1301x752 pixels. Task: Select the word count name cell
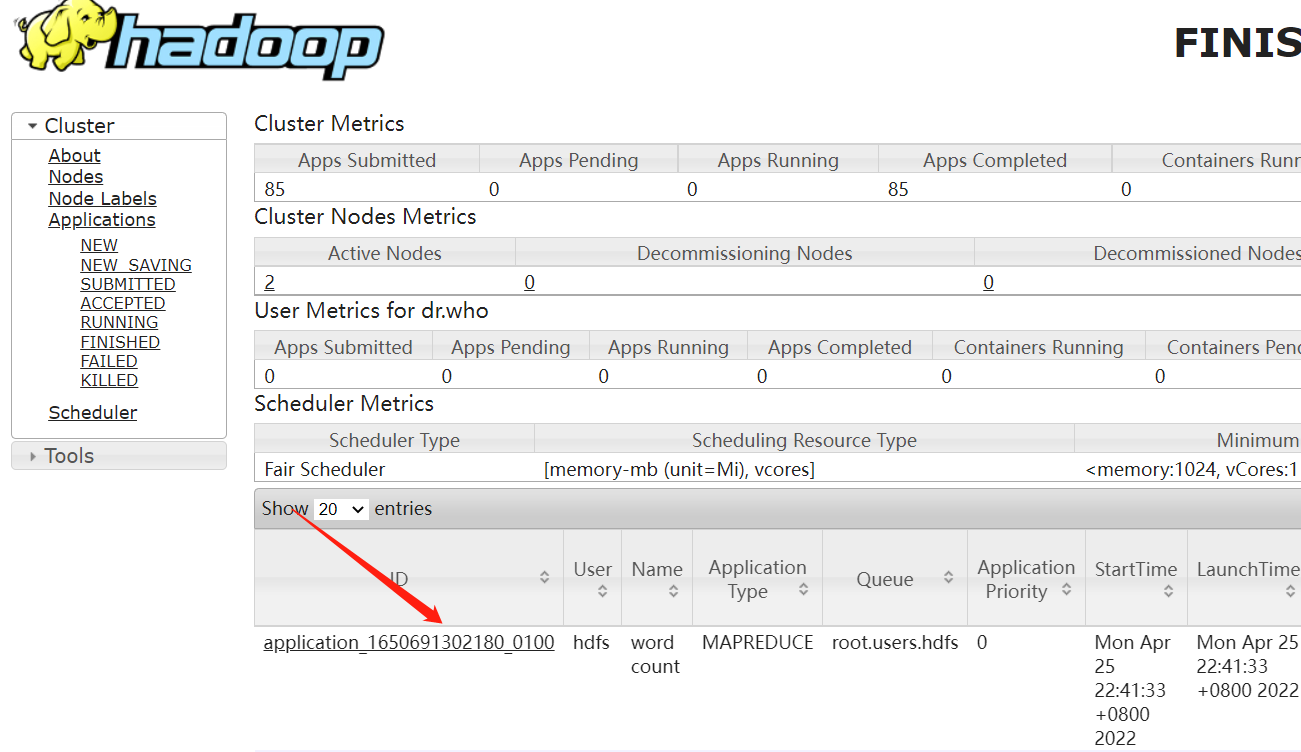[655, 655]
